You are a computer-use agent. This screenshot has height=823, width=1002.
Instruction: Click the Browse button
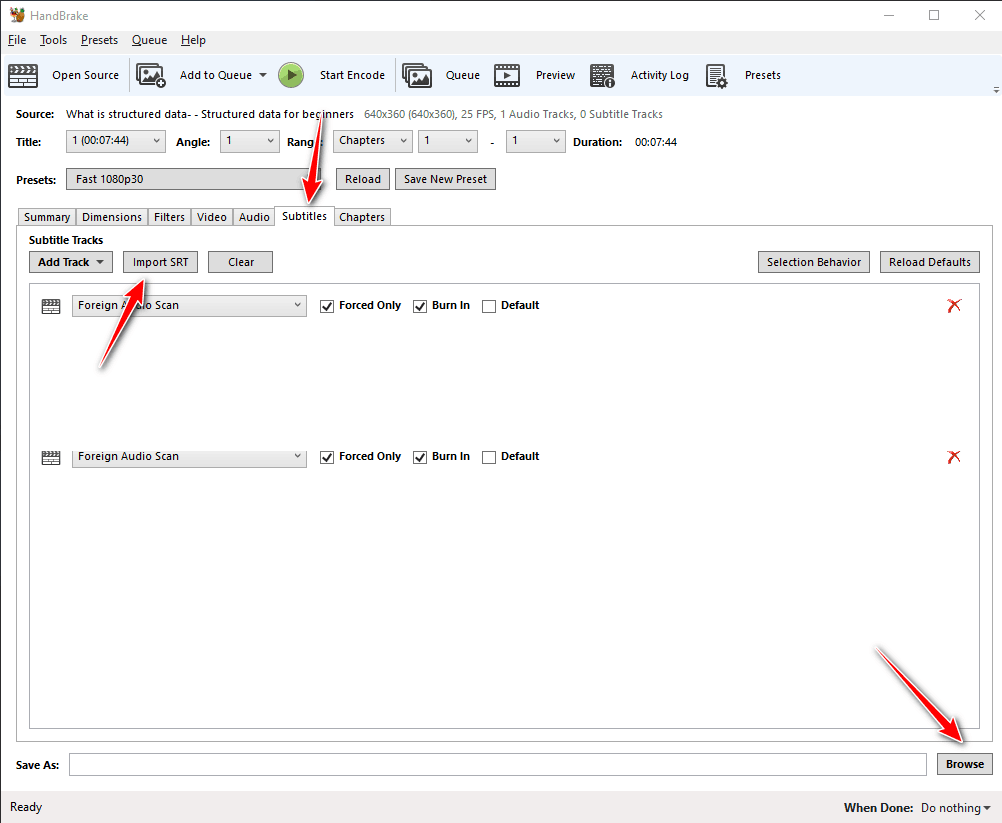coord(964,764)
